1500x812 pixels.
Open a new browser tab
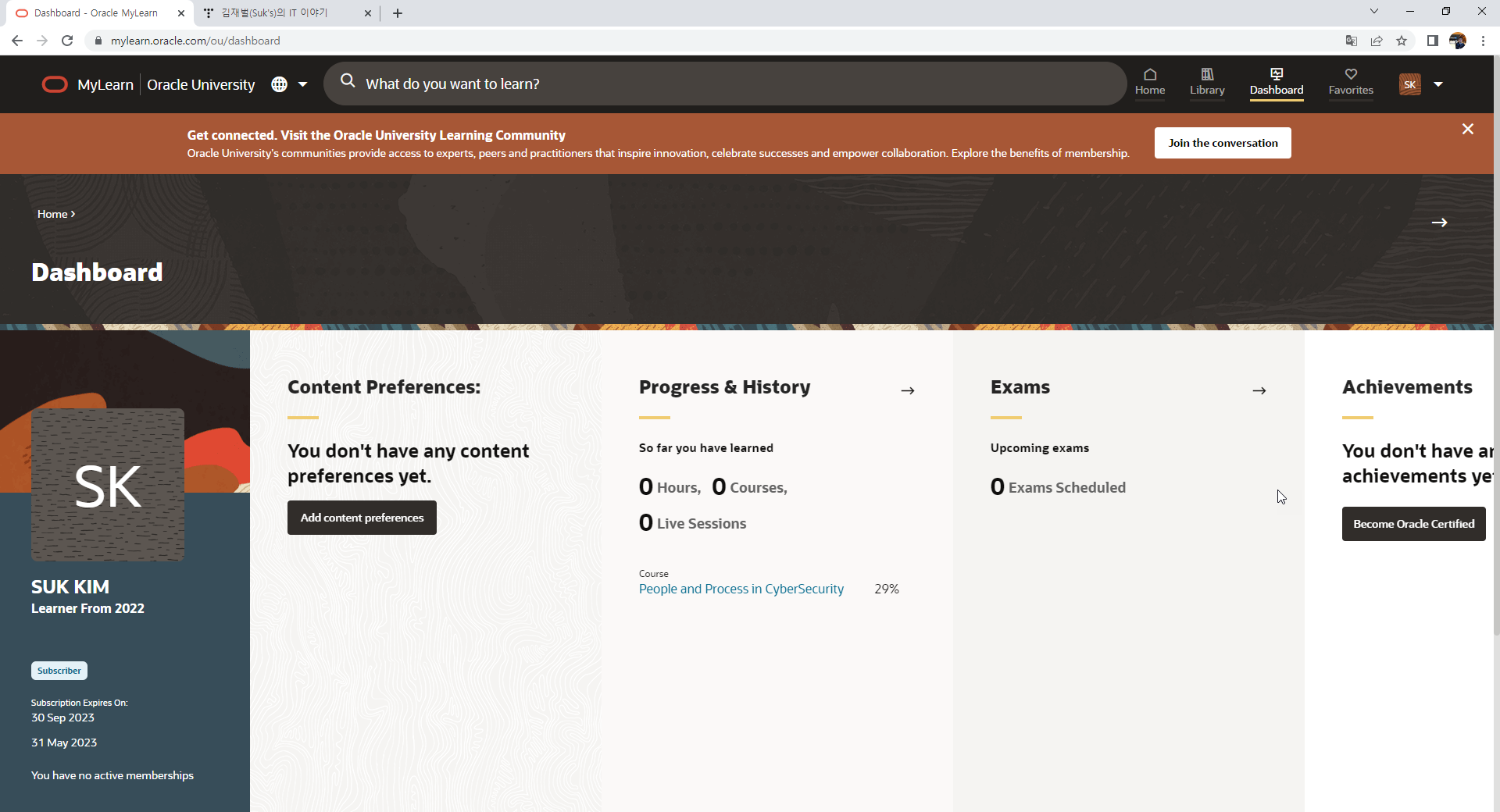398,13
